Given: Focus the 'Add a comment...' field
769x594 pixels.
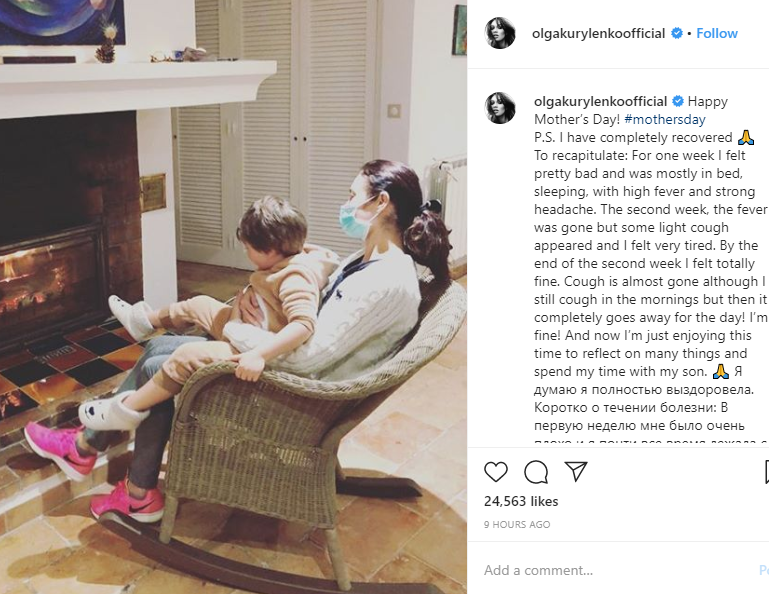Looking at the screenshot, I should [618, 570].
